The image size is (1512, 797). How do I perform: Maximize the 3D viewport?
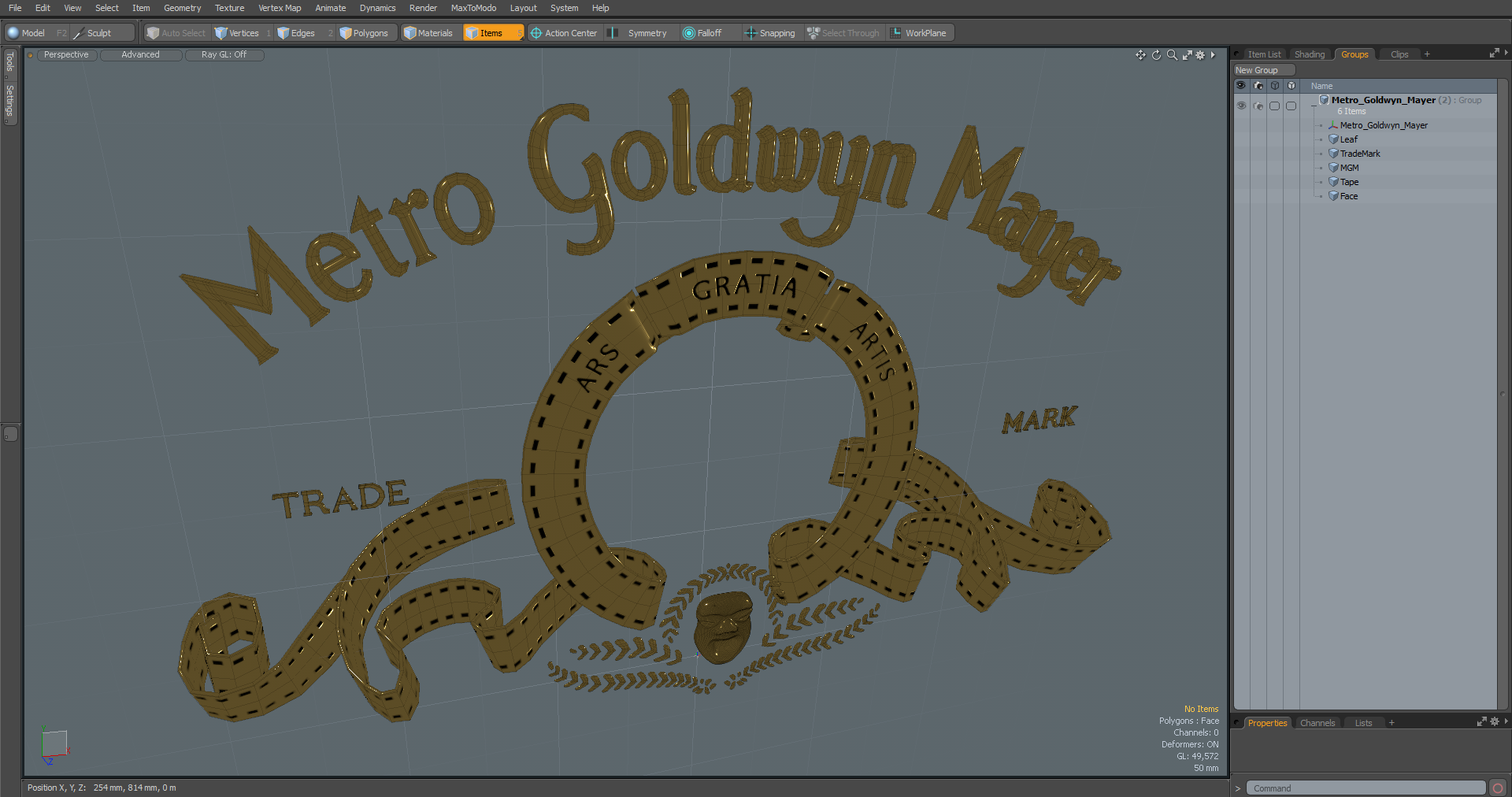click(x=1187, y=55)
